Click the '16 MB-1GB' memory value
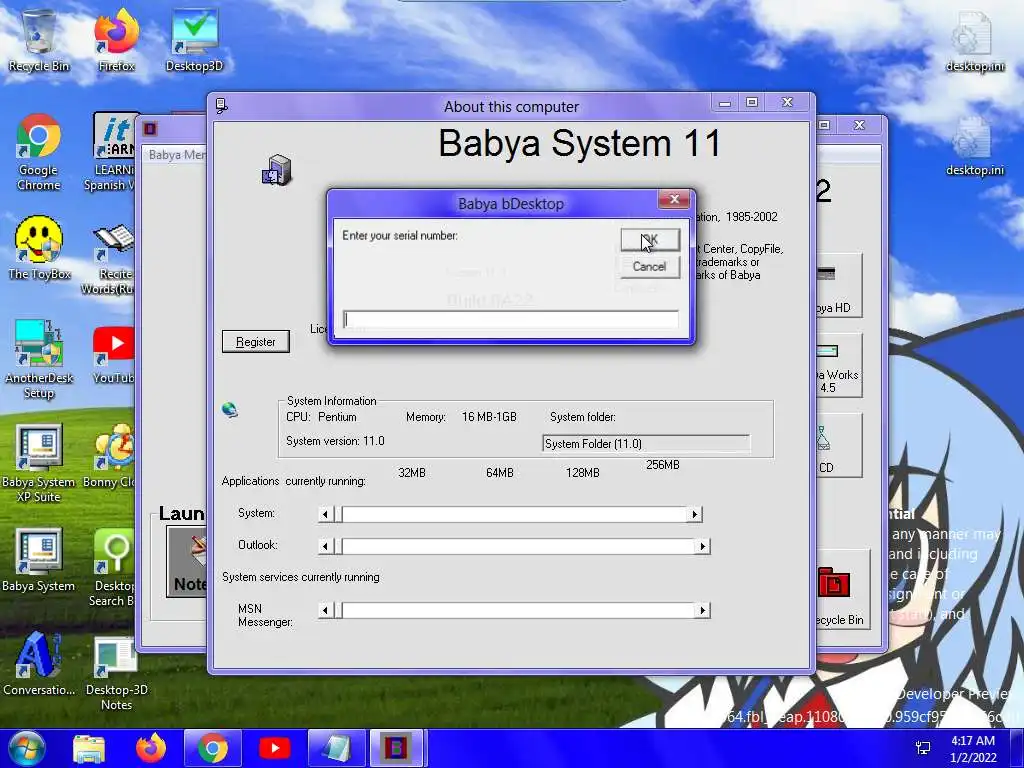 tap(489, 417)
